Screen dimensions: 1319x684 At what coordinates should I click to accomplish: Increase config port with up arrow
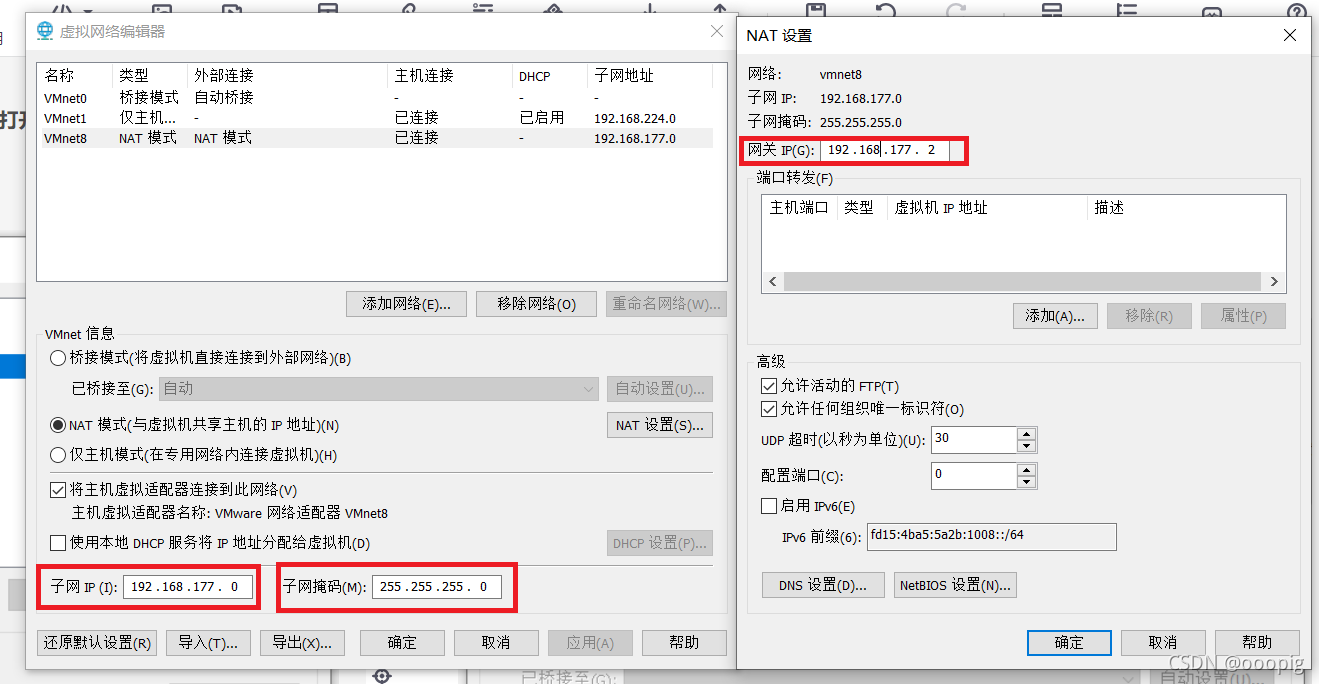(x=1027, y=469)
